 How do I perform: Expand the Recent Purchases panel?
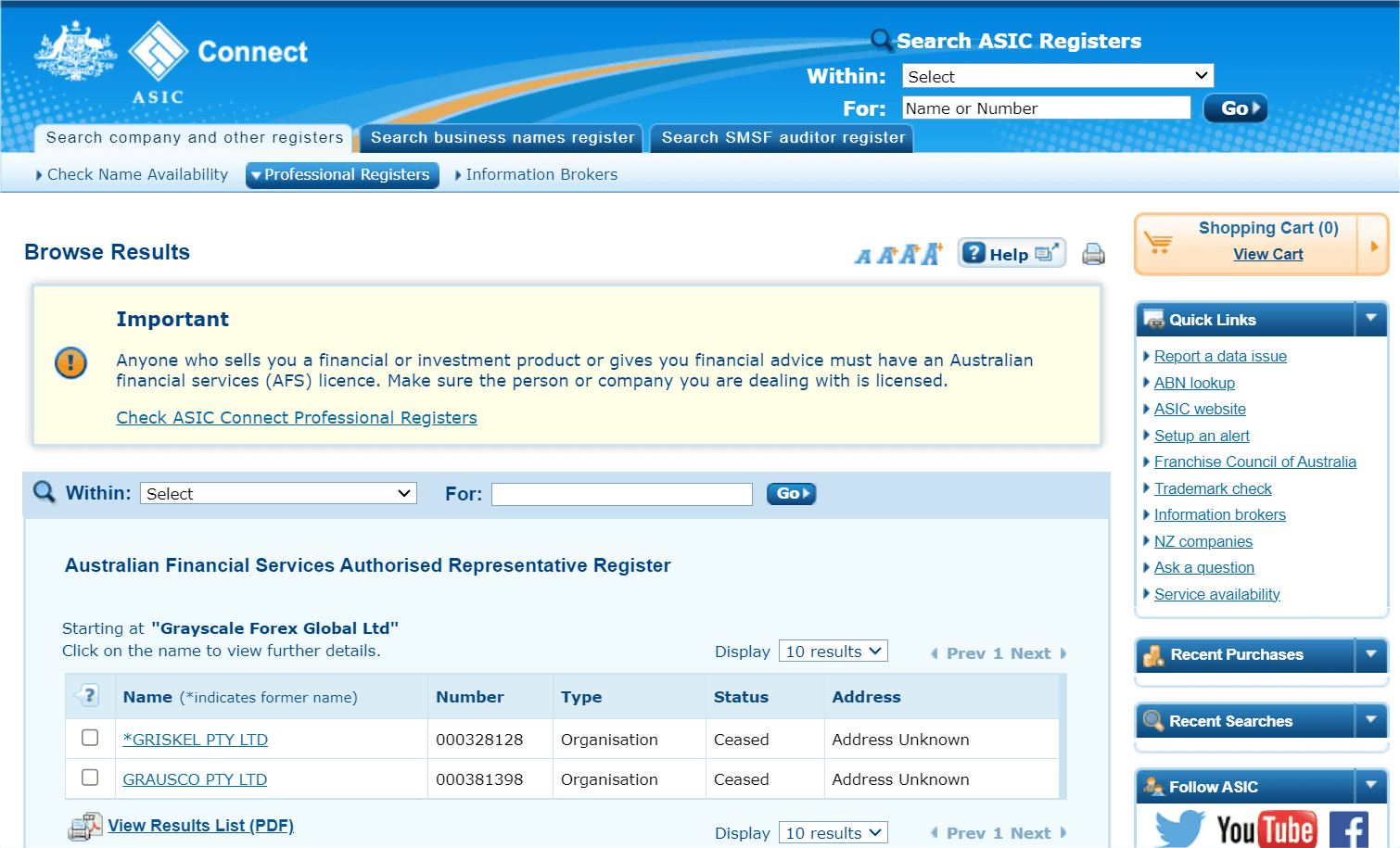tap(1370, 654)
